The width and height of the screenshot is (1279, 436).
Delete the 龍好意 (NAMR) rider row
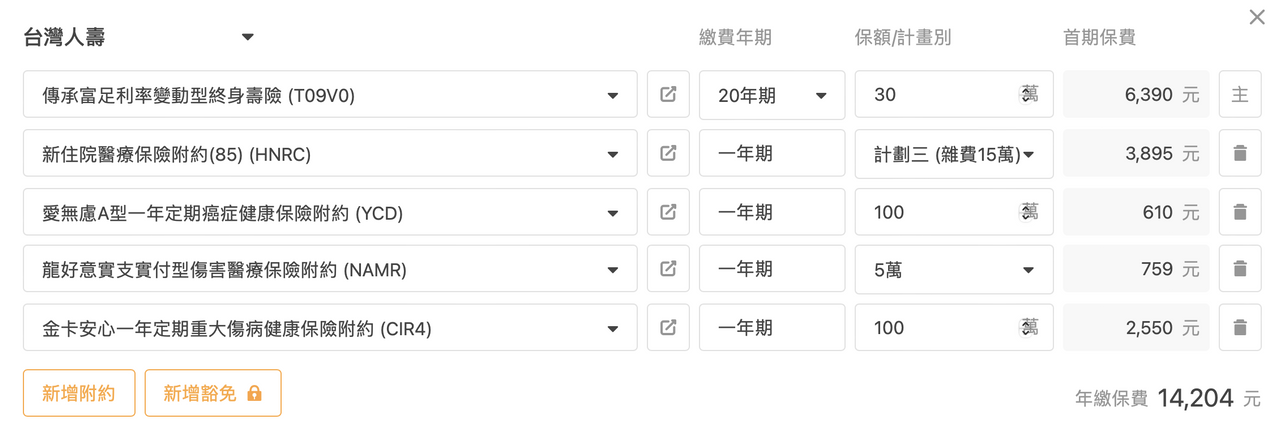pyautogui.click(x=1240, y=269)
